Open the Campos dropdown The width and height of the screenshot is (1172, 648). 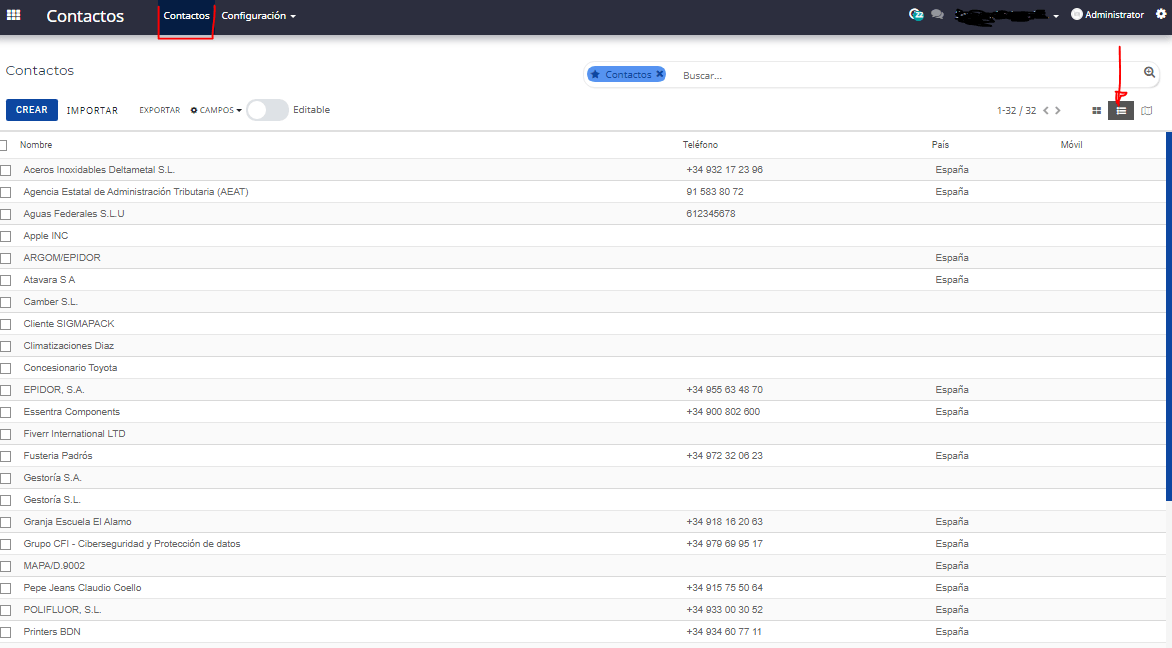pyautogui.click(x=216, y=110)
